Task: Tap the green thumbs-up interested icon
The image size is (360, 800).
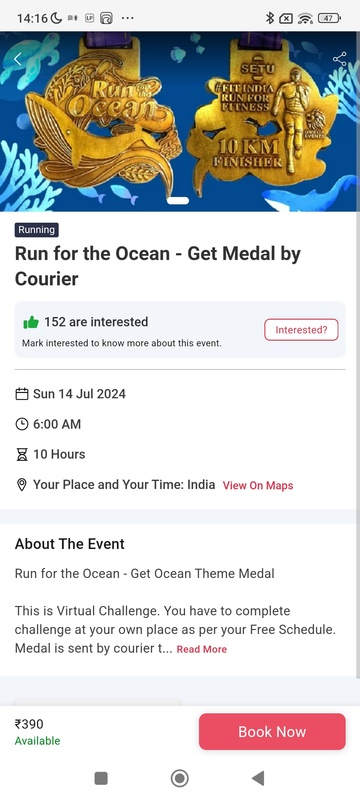Action: click(31, 322)
